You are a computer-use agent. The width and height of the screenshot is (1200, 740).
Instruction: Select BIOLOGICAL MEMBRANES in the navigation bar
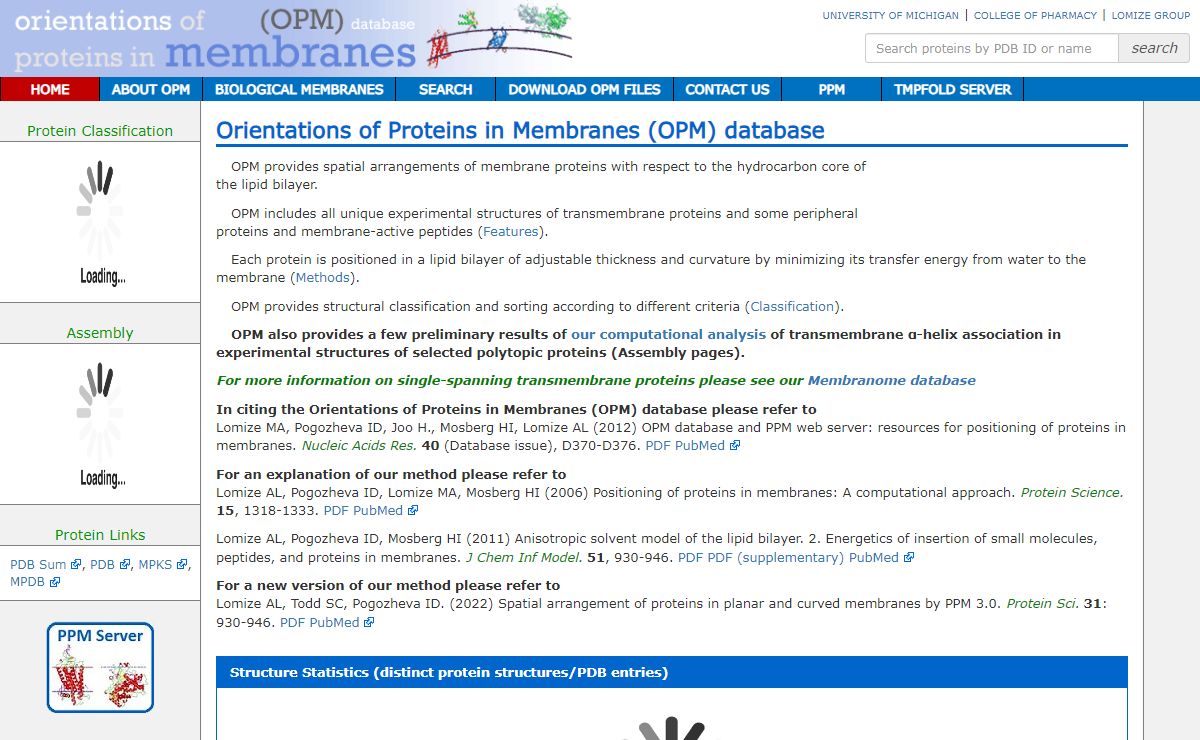point(299,89)
